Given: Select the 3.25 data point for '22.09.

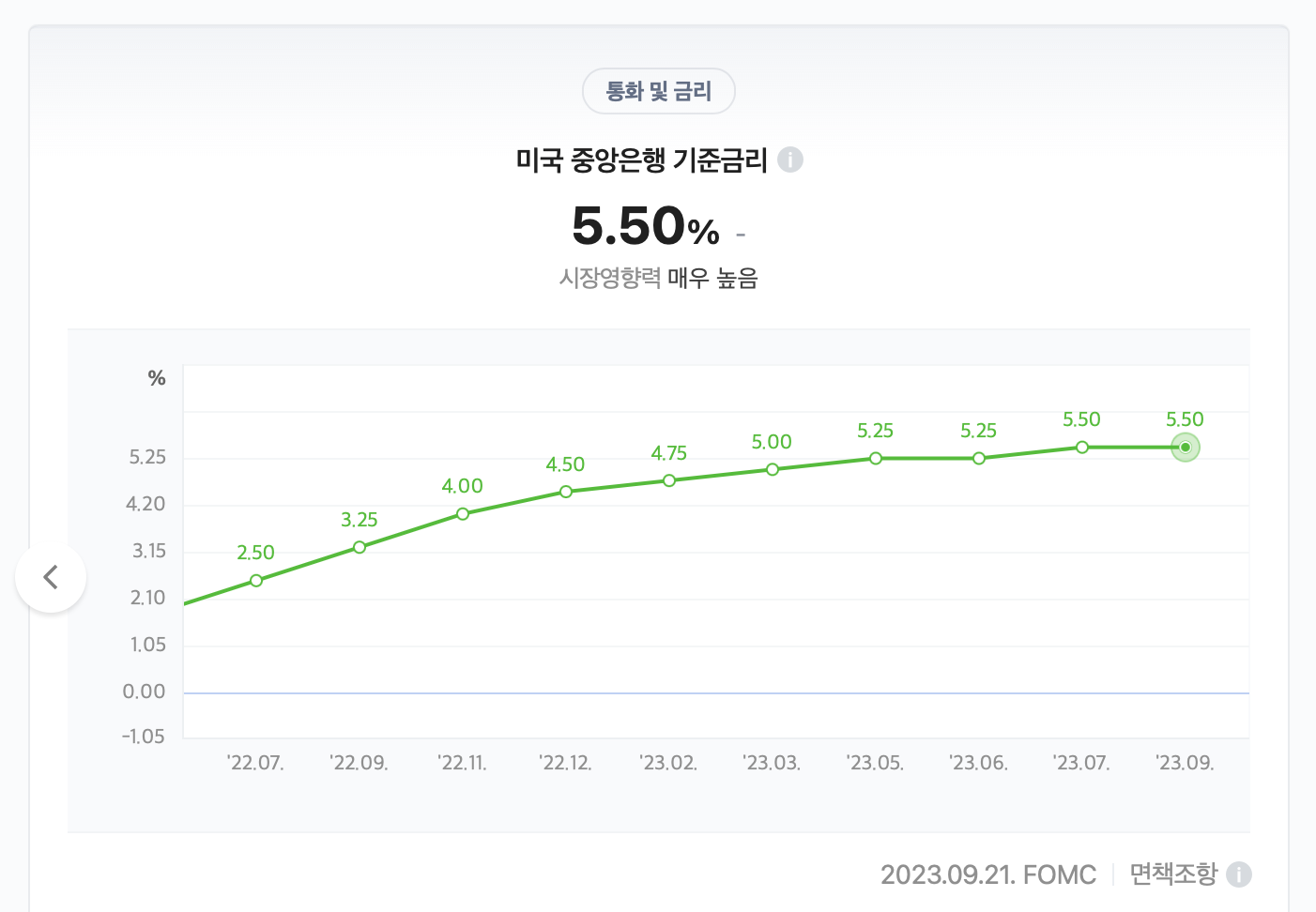Looking at the screenshot, I should (x=359, y=547).
